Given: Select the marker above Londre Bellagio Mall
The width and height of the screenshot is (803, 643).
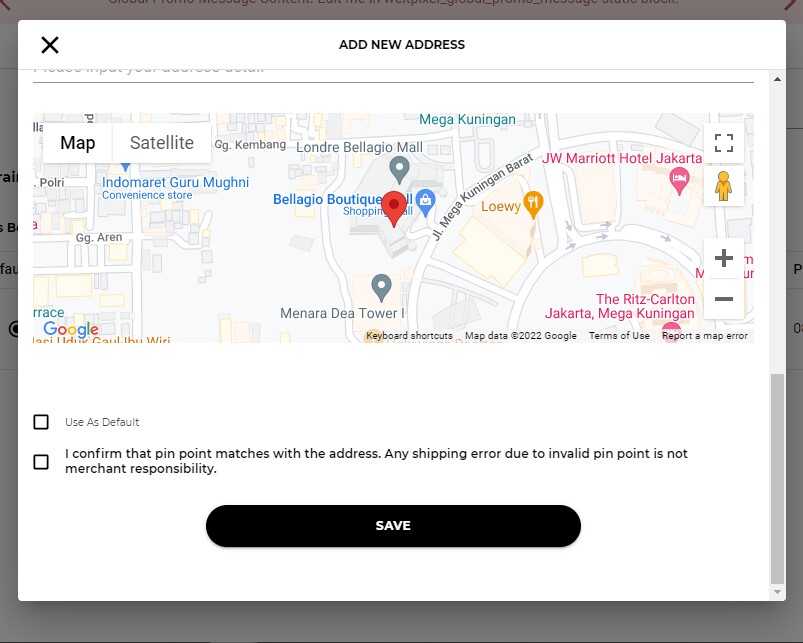Looking at the screenshot, I should [400, 166].
